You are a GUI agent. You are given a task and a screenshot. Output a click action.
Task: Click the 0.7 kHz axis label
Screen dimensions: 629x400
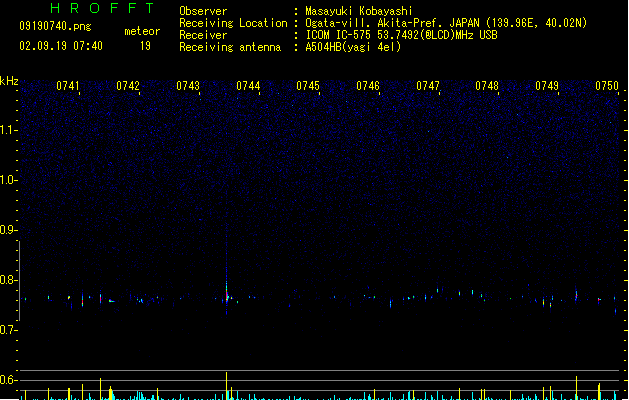click(8, 330)
